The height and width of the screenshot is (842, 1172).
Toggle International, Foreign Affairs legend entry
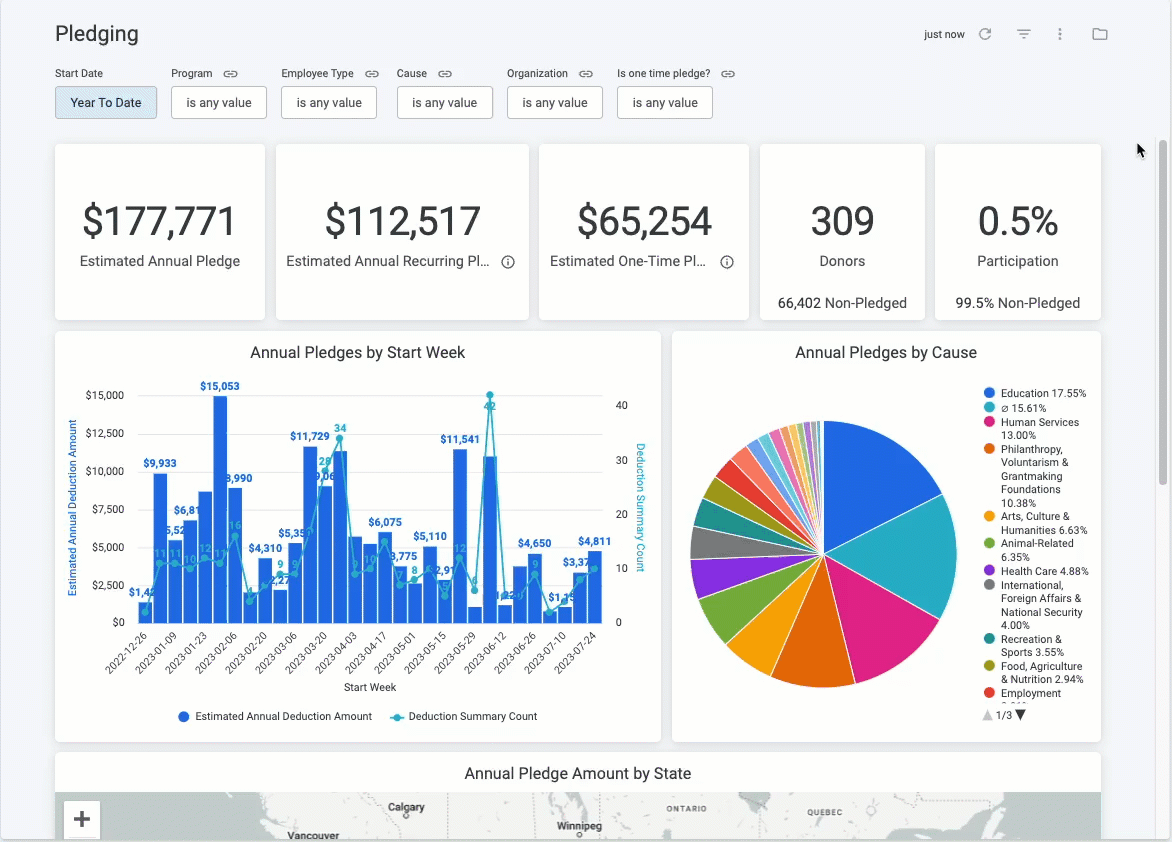[x=1033, y=605]
